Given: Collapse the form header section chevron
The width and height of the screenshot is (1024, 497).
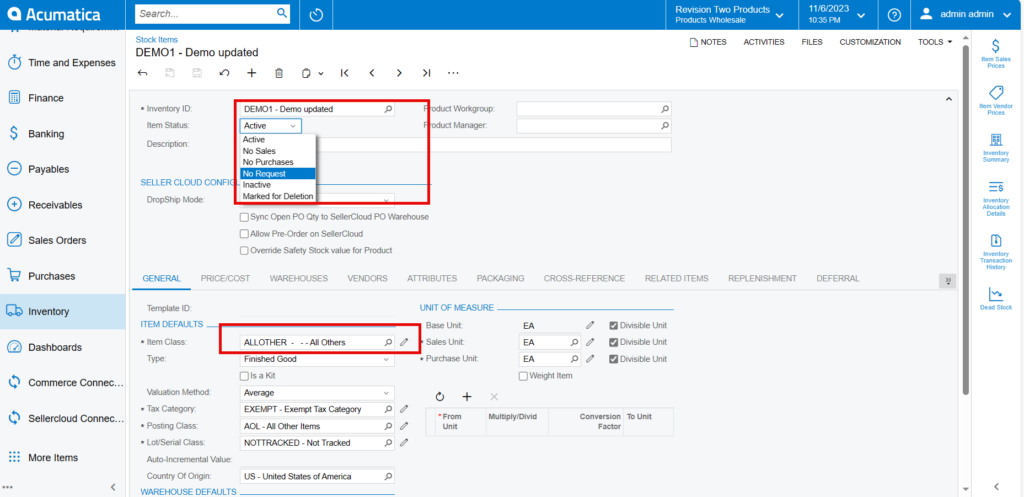Looking at the screenshot, I should (948, 99).
